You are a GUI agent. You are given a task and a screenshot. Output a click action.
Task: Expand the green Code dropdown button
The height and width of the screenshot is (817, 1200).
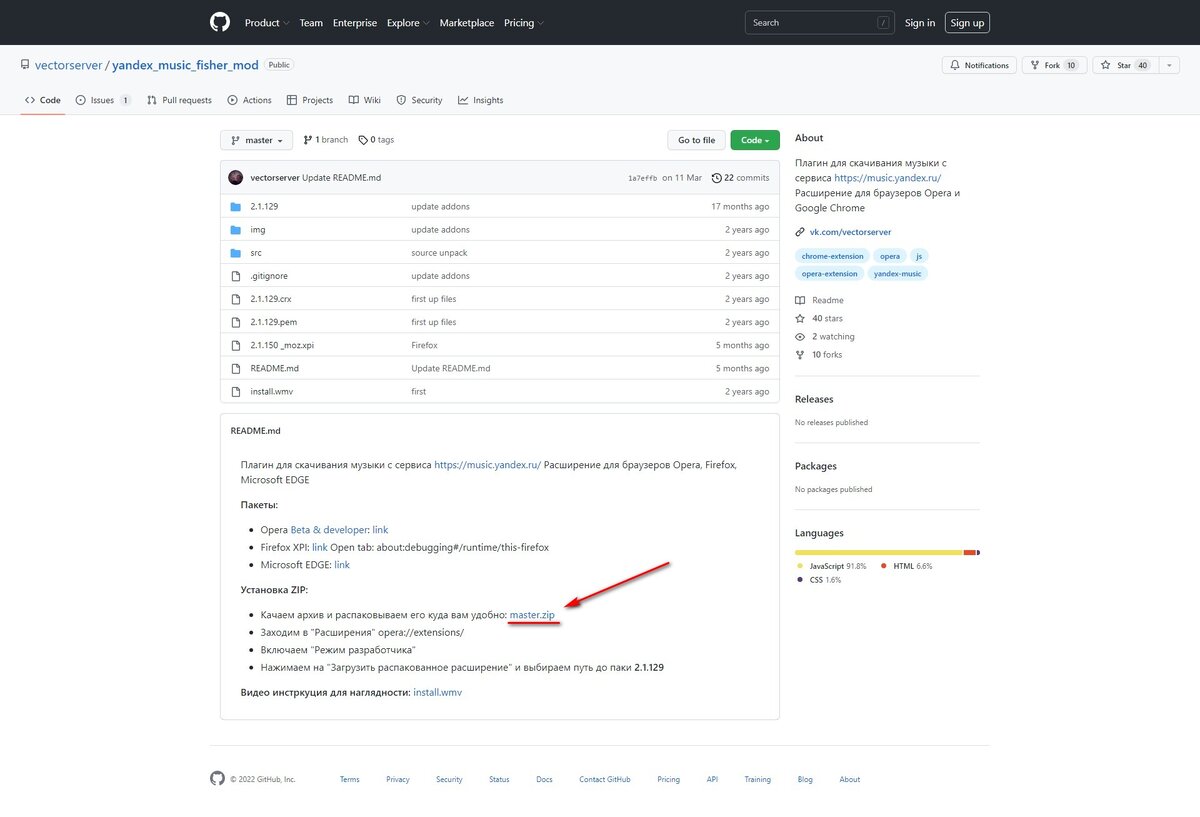[x=755, y=141]
